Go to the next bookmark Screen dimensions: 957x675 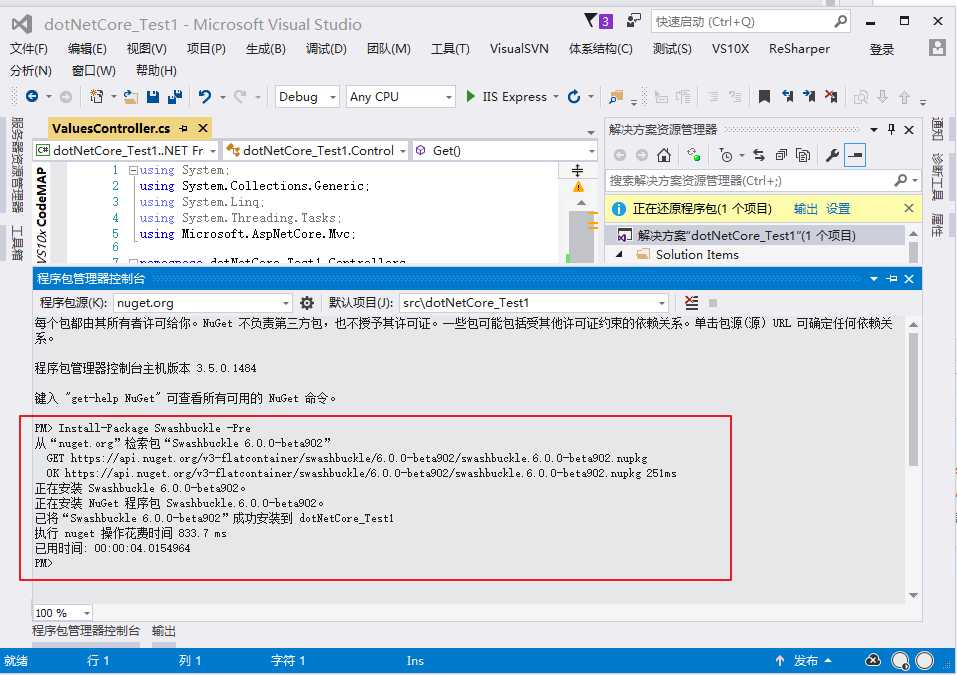tap(809, 96)
